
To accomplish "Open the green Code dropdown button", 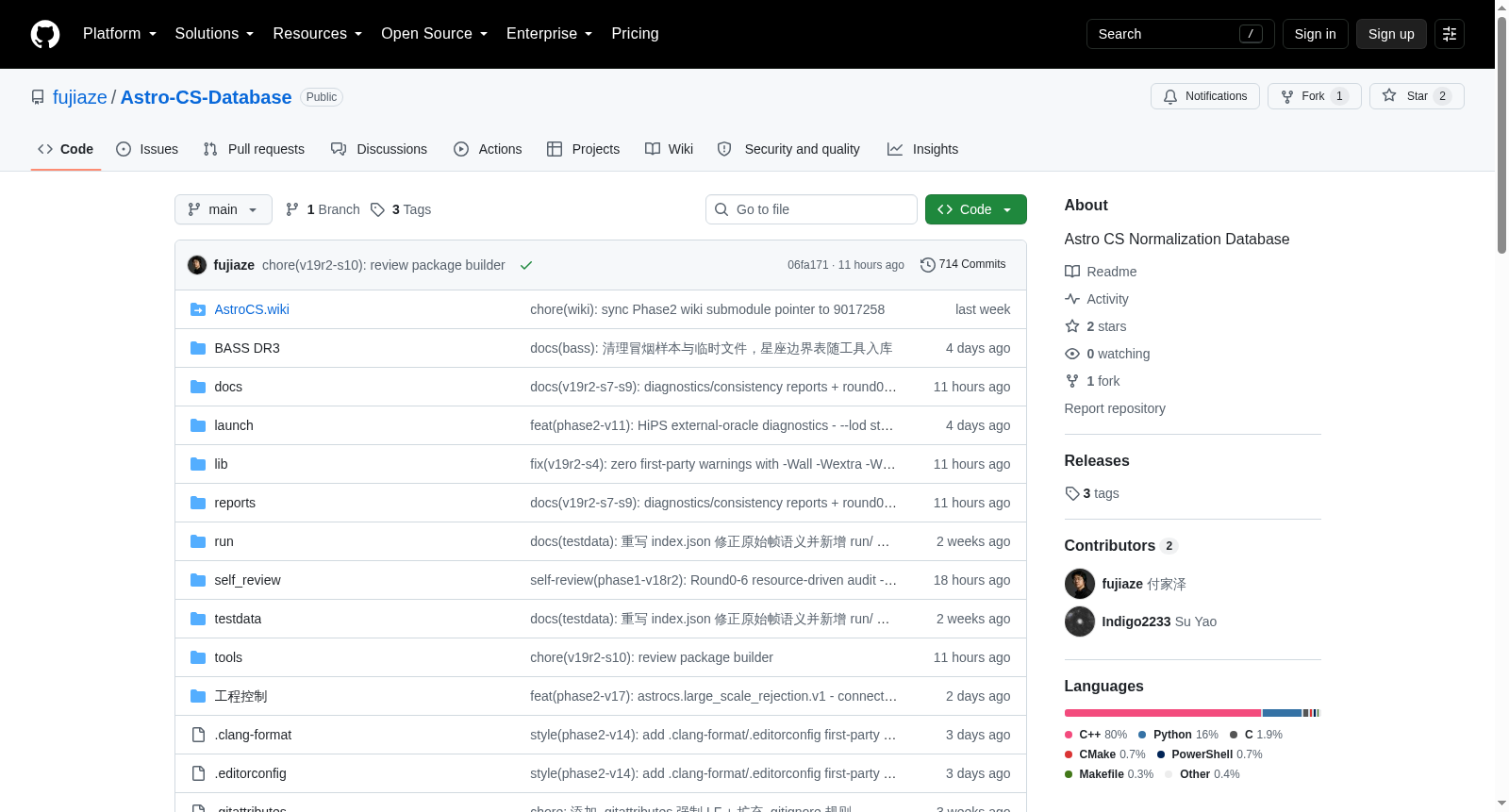I will tap(976, 209).
